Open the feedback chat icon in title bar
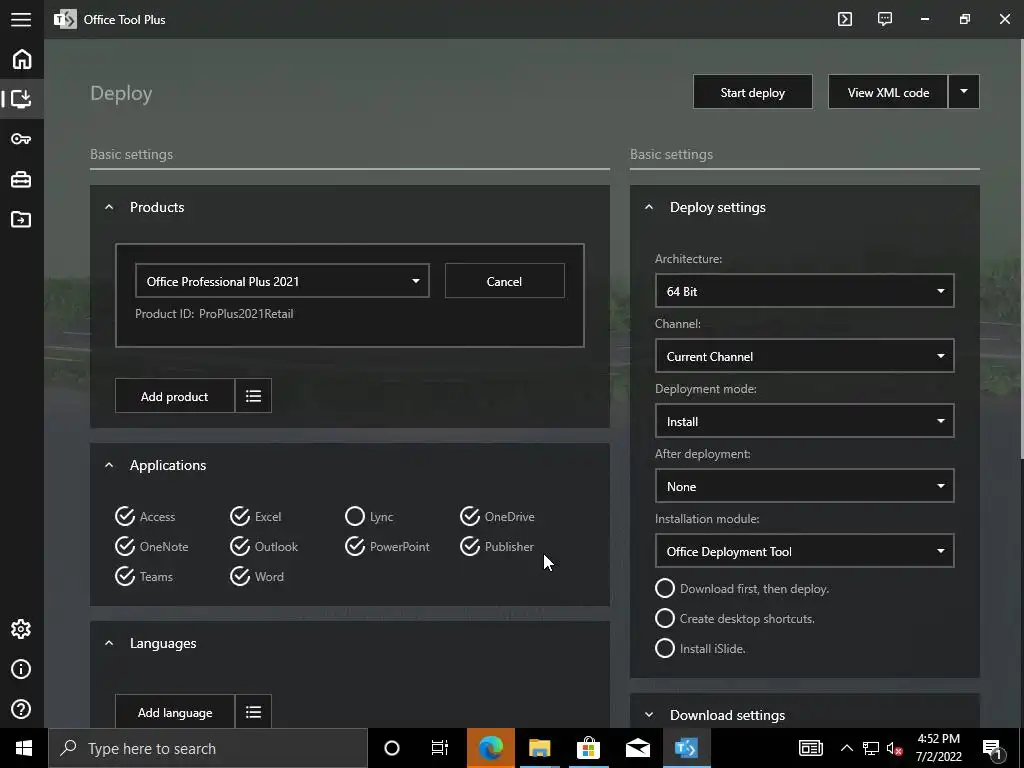Viewport: 1024px width, 768px height. point(885,19)
